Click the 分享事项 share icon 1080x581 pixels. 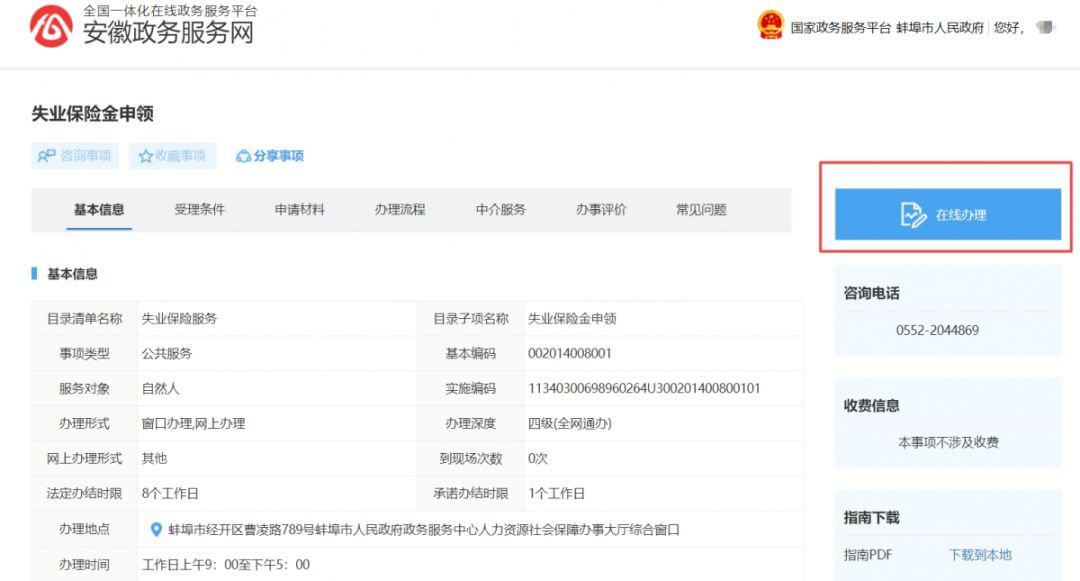pyautogui.click(x=243, y=156)
